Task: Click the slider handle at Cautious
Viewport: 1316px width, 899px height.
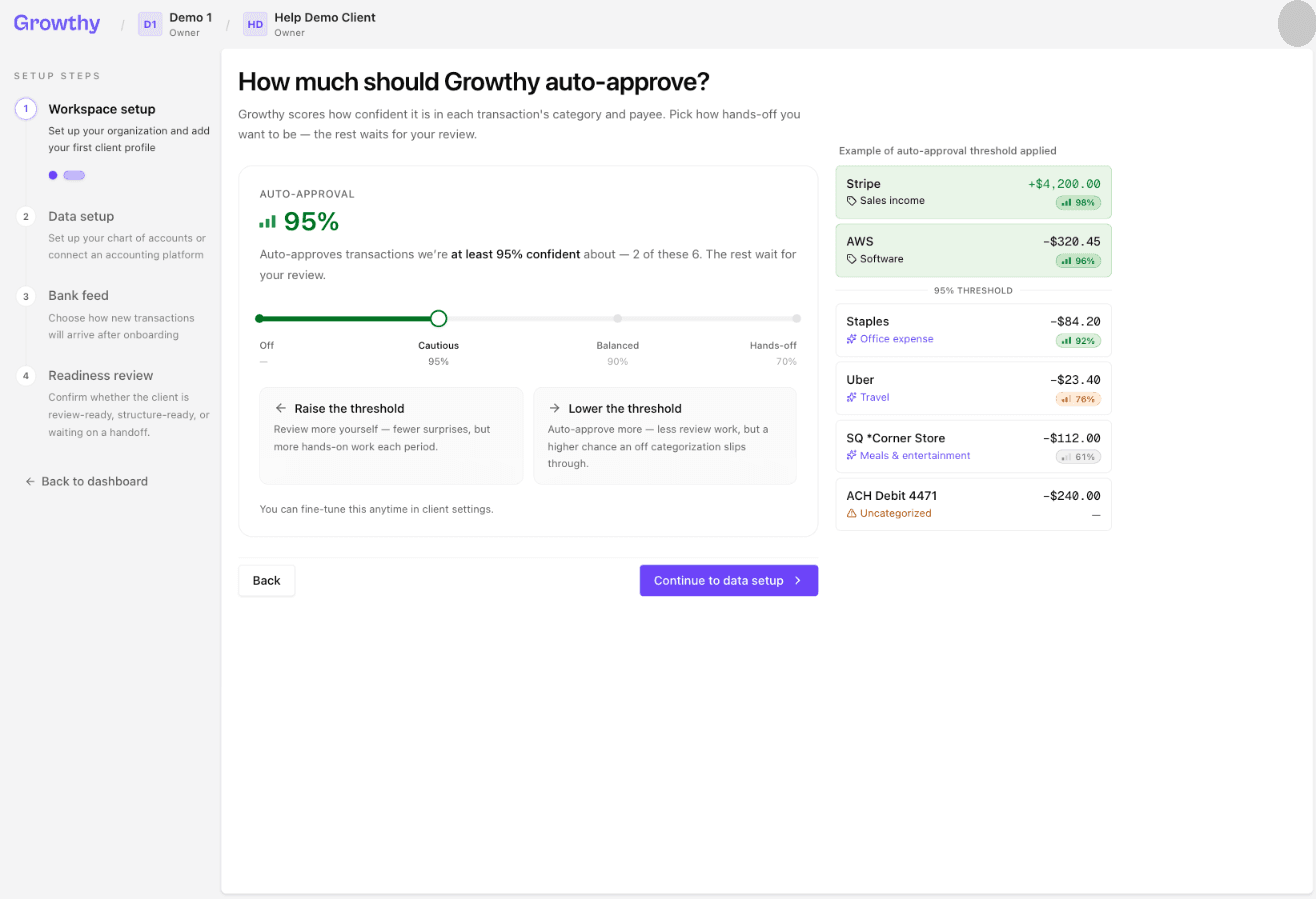Action: point(438,319)
